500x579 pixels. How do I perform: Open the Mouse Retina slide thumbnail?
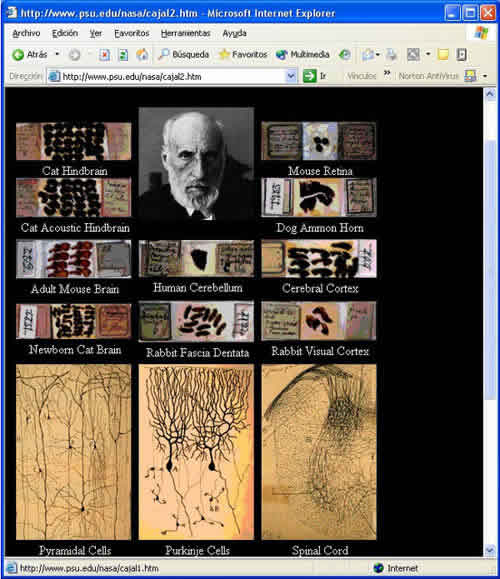(x=319, y=141)
